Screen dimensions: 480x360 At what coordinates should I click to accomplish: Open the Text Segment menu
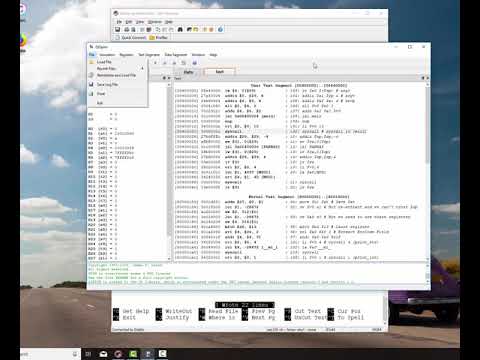(x=149, y=55)
